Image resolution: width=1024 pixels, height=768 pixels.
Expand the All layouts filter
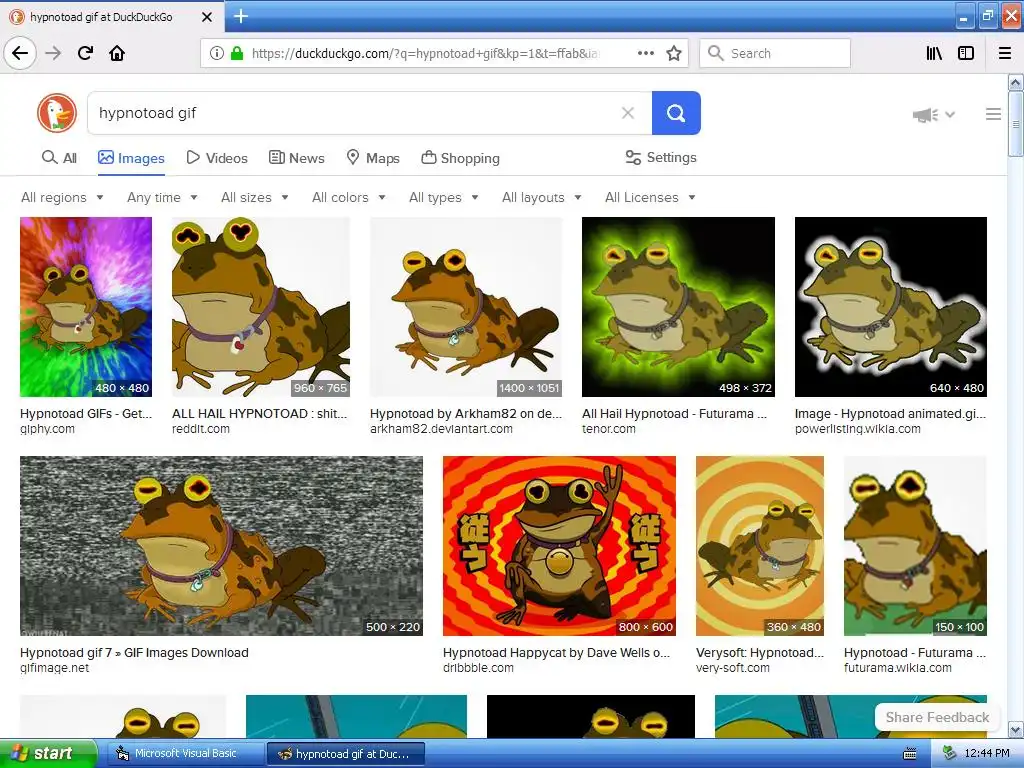point(541,197)
